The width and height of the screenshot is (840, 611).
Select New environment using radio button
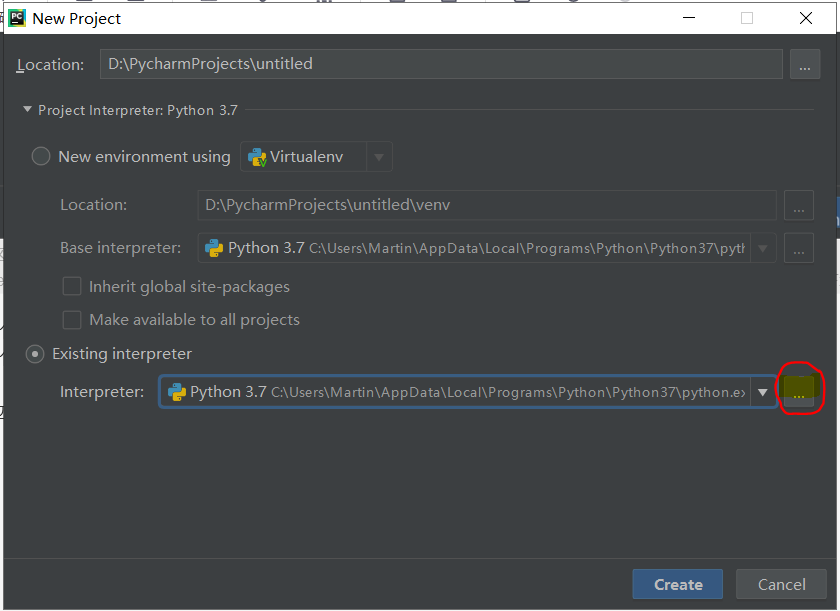[41, 156]
